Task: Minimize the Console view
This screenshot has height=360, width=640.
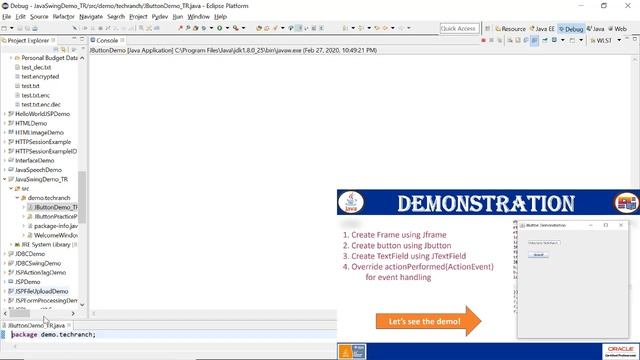Action: point(627,38)
